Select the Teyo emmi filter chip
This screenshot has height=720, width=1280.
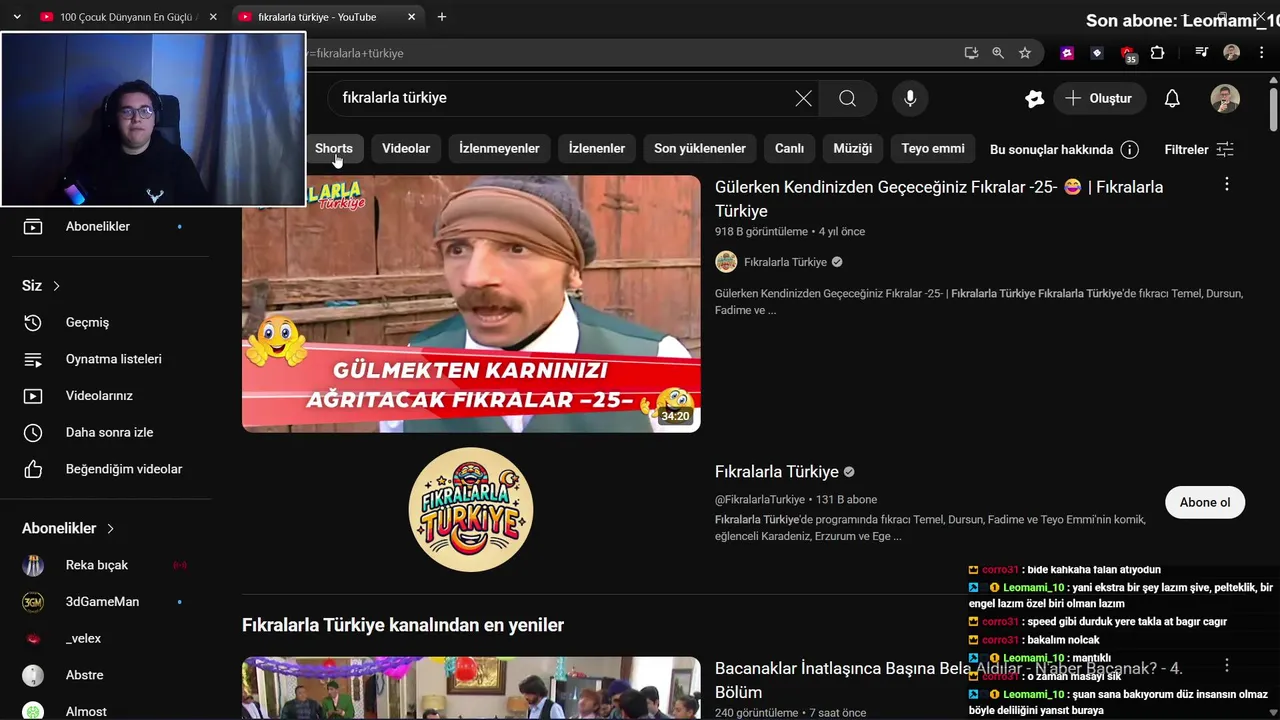point(933,149)
